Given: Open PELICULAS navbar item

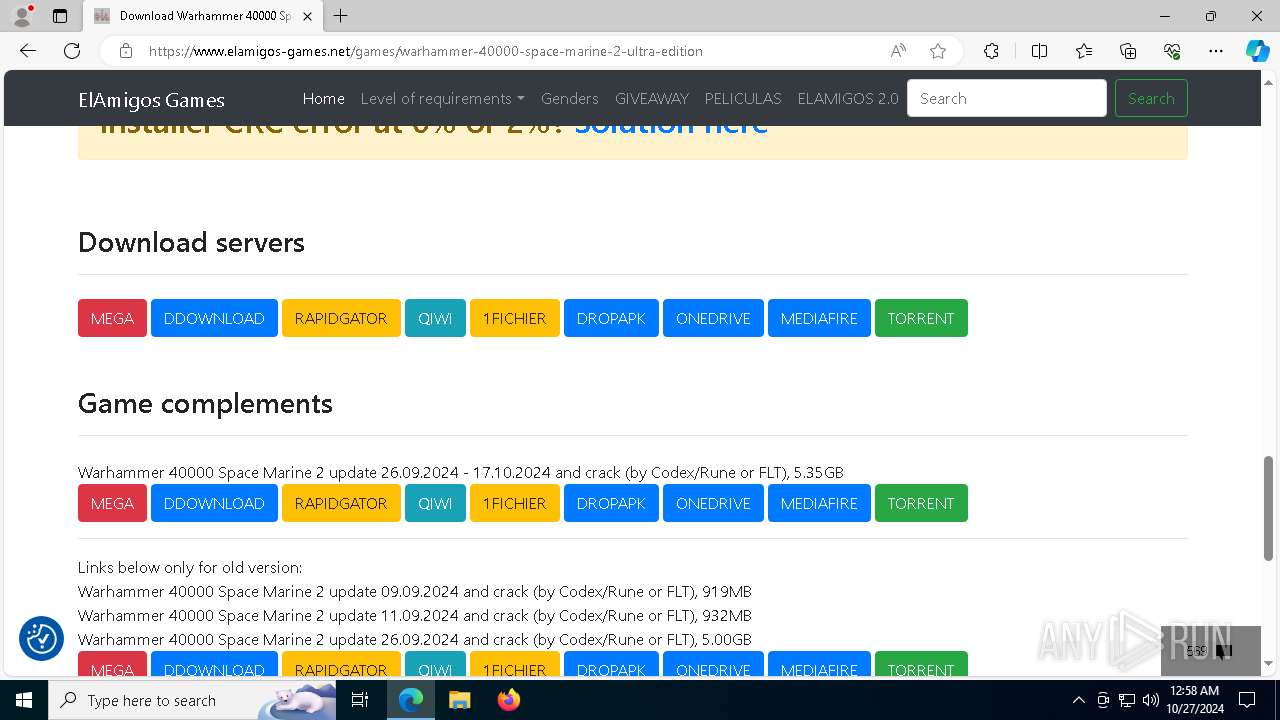Looking at the screenshot, I should 743,98.
